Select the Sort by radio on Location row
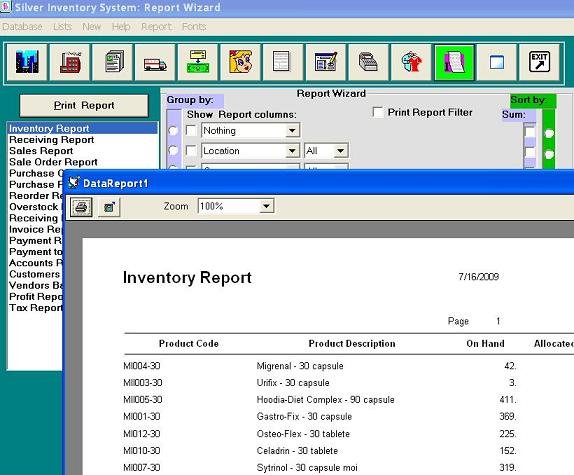Image resolution: width=574 pixels, height=475 pixels. tap(549, 154)
